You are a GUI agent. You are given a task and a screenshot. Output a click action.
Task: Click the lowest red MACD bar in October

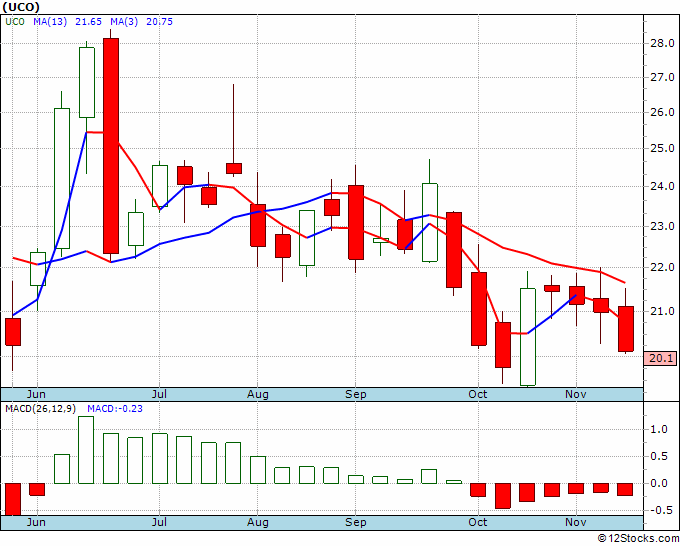(x=503, y=496)
